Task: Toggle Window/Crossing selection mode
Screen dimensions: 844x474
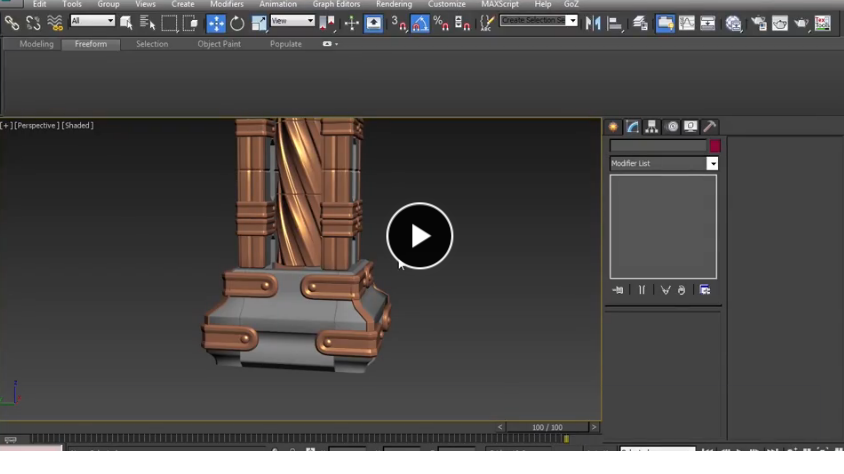Action: click(190, 23)
